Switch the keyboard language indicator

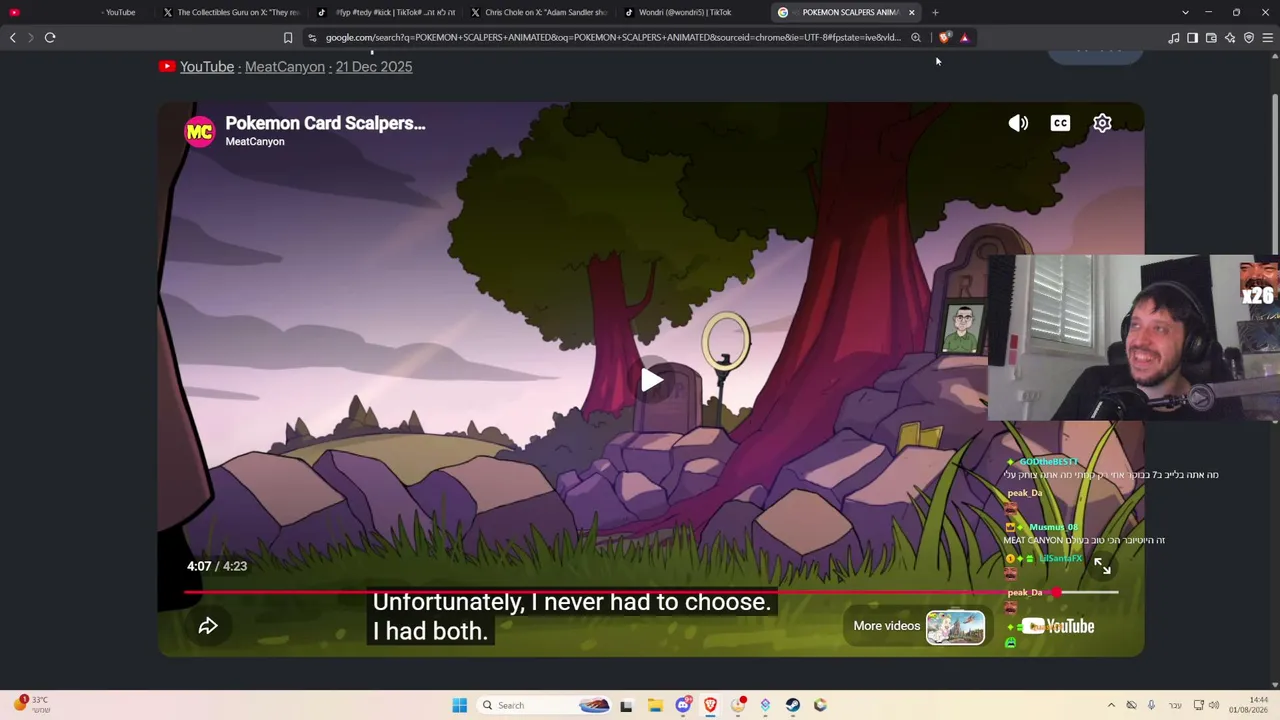[x=1174, y=705]
